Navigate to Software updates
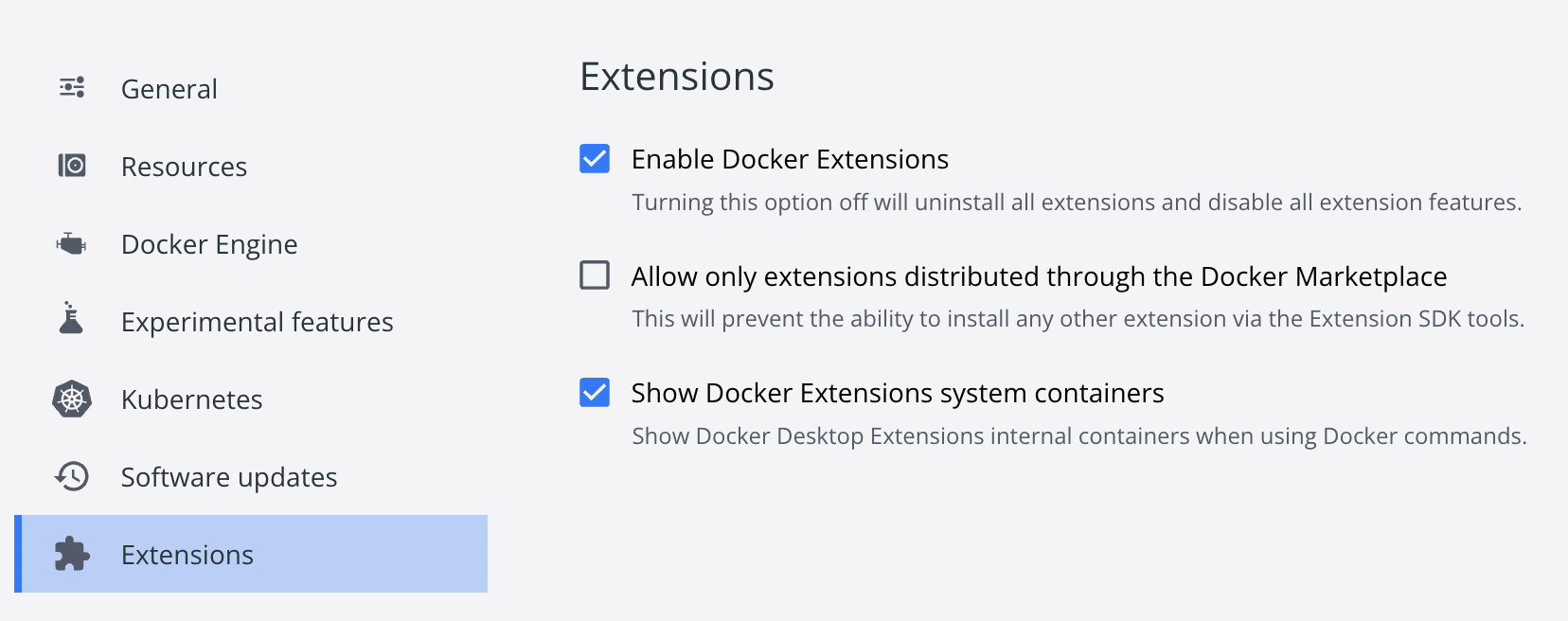 [229, 477]
